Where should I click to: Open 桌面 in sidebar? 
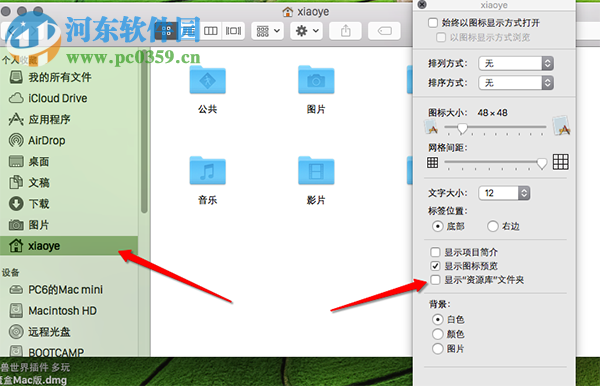(x=69, y=161)
